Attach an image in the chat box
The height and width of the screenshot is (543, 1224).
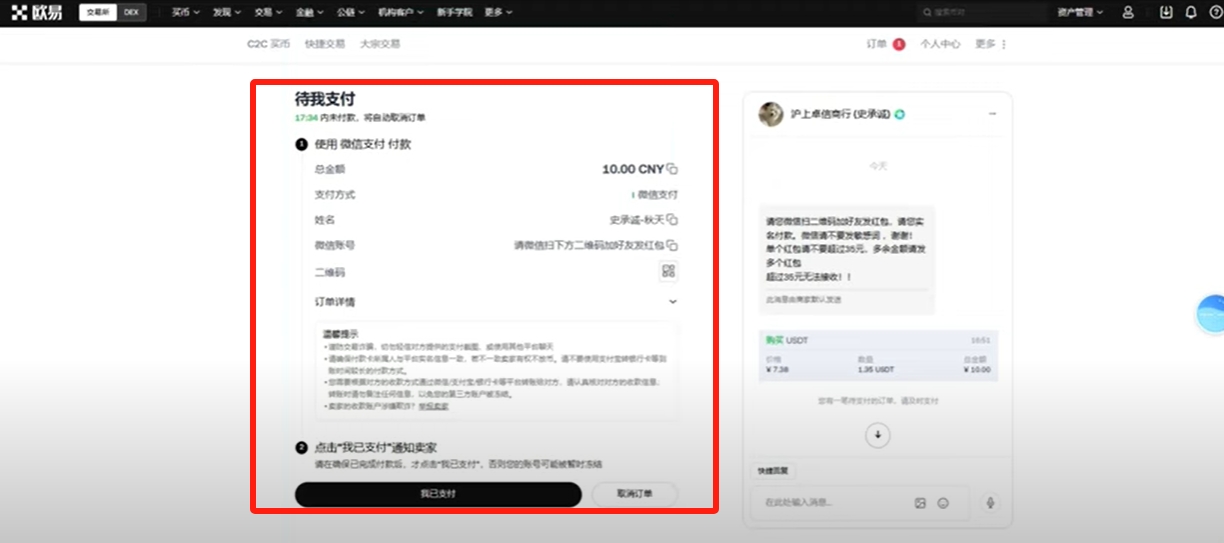pos(920,503)
